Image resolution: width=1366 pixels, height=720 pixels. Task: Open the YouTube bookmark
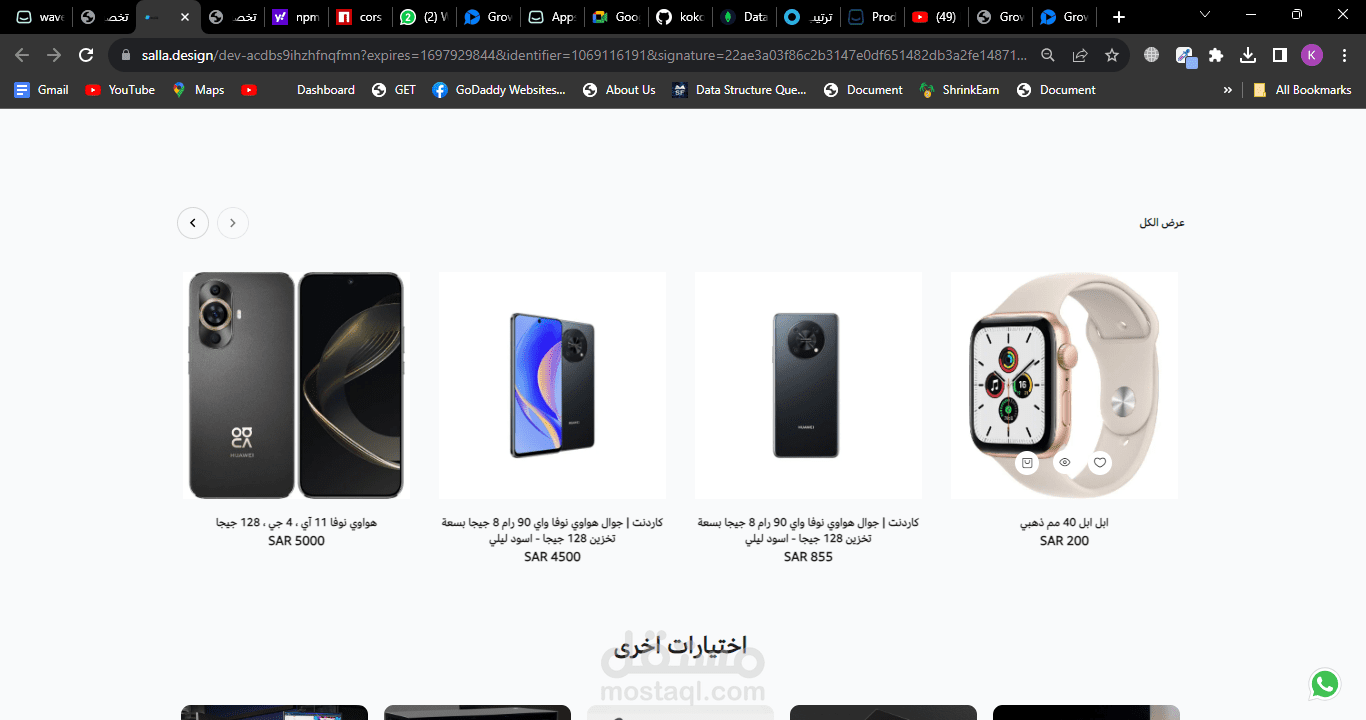pos(120,90)
